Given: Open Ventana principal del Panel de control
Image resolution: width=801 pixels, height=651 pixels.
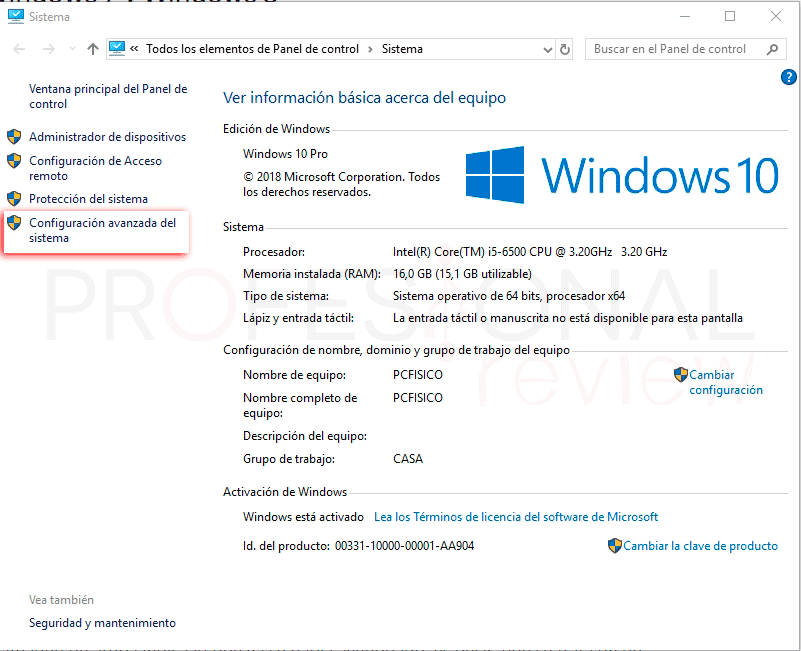Looking at the screenshot, I should click(108, 96).
